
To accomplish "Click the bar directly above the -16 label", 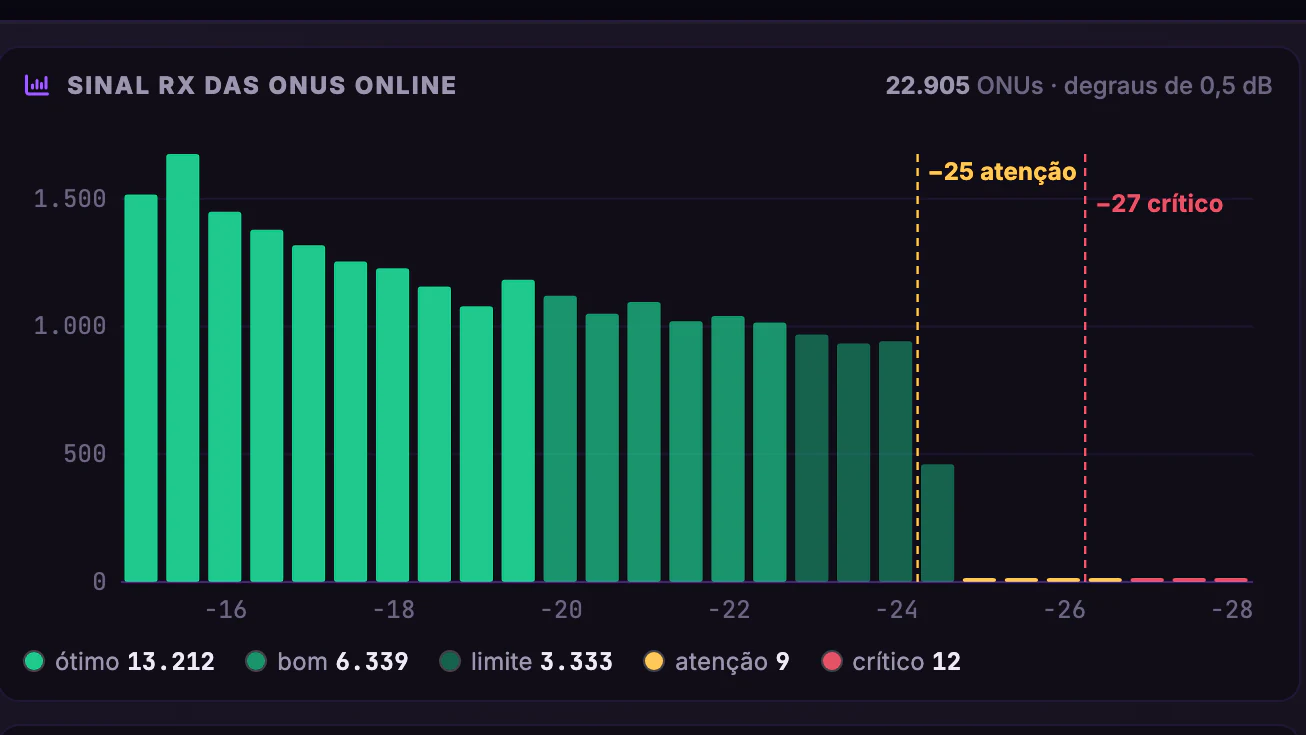I will click(x=225, y=397).
